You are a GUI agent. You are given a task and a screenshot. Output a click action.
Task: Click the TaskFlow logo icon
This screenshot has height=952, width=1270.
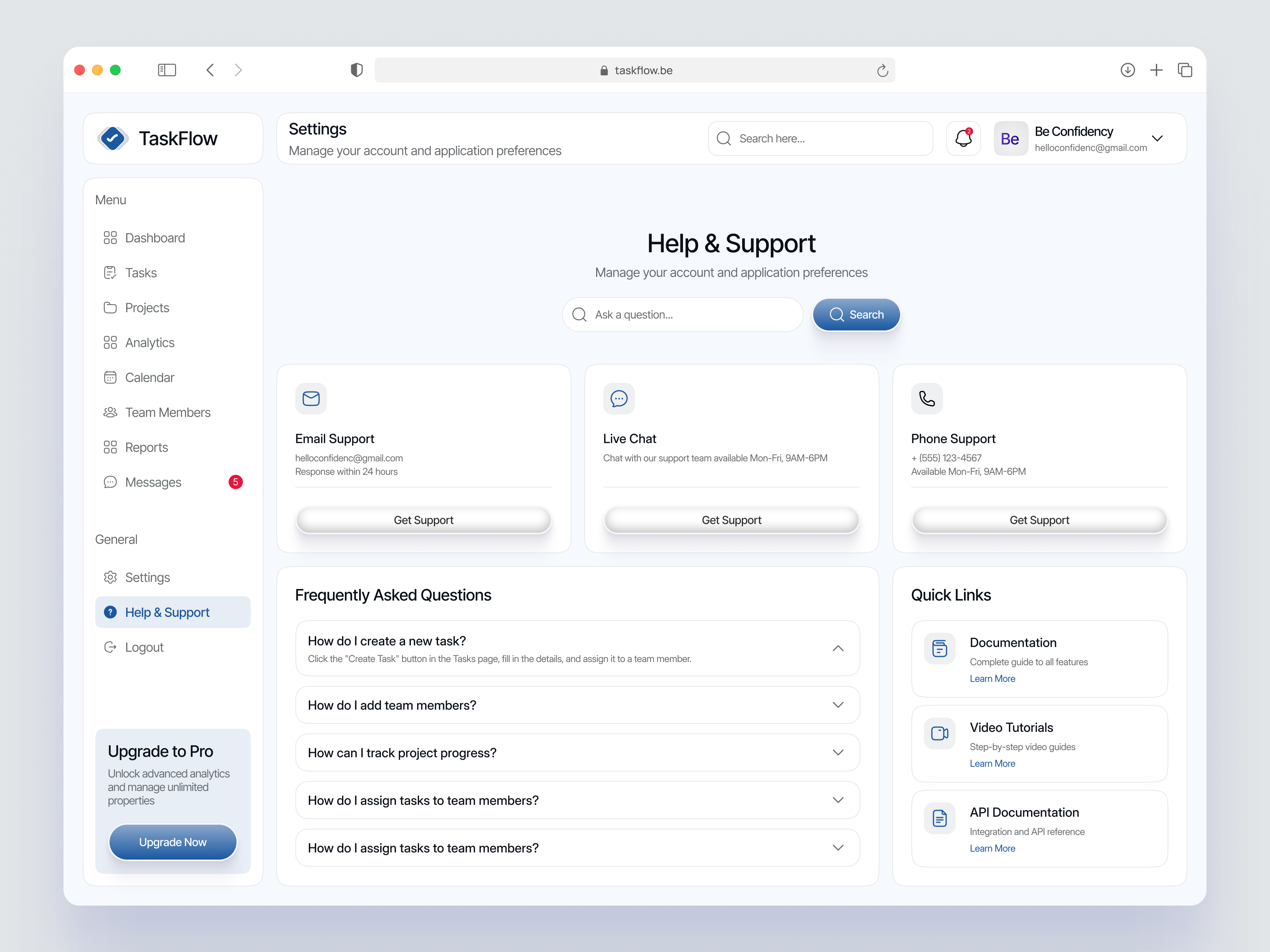point(113,138)
